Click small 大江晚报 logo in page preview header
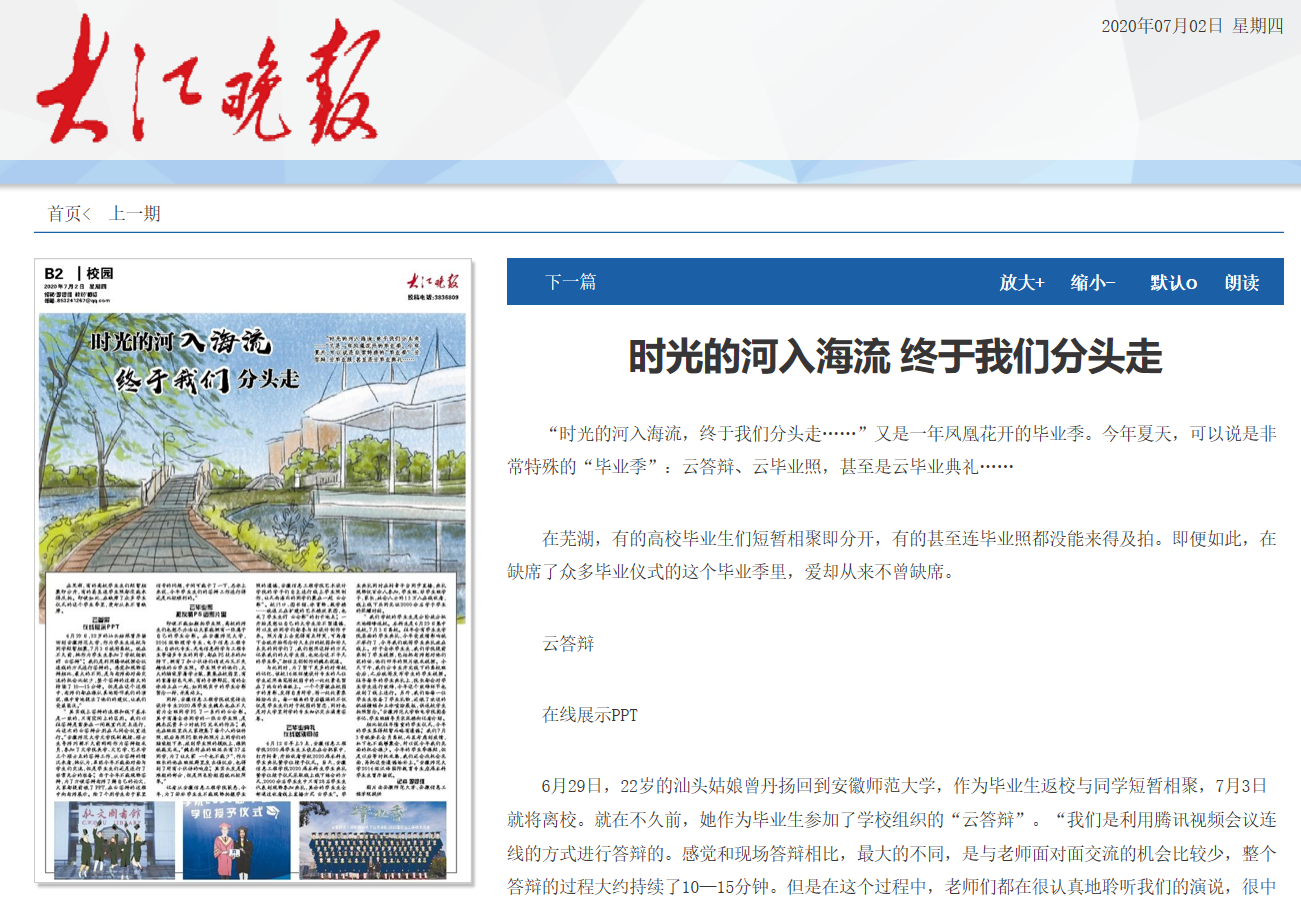 432,280
